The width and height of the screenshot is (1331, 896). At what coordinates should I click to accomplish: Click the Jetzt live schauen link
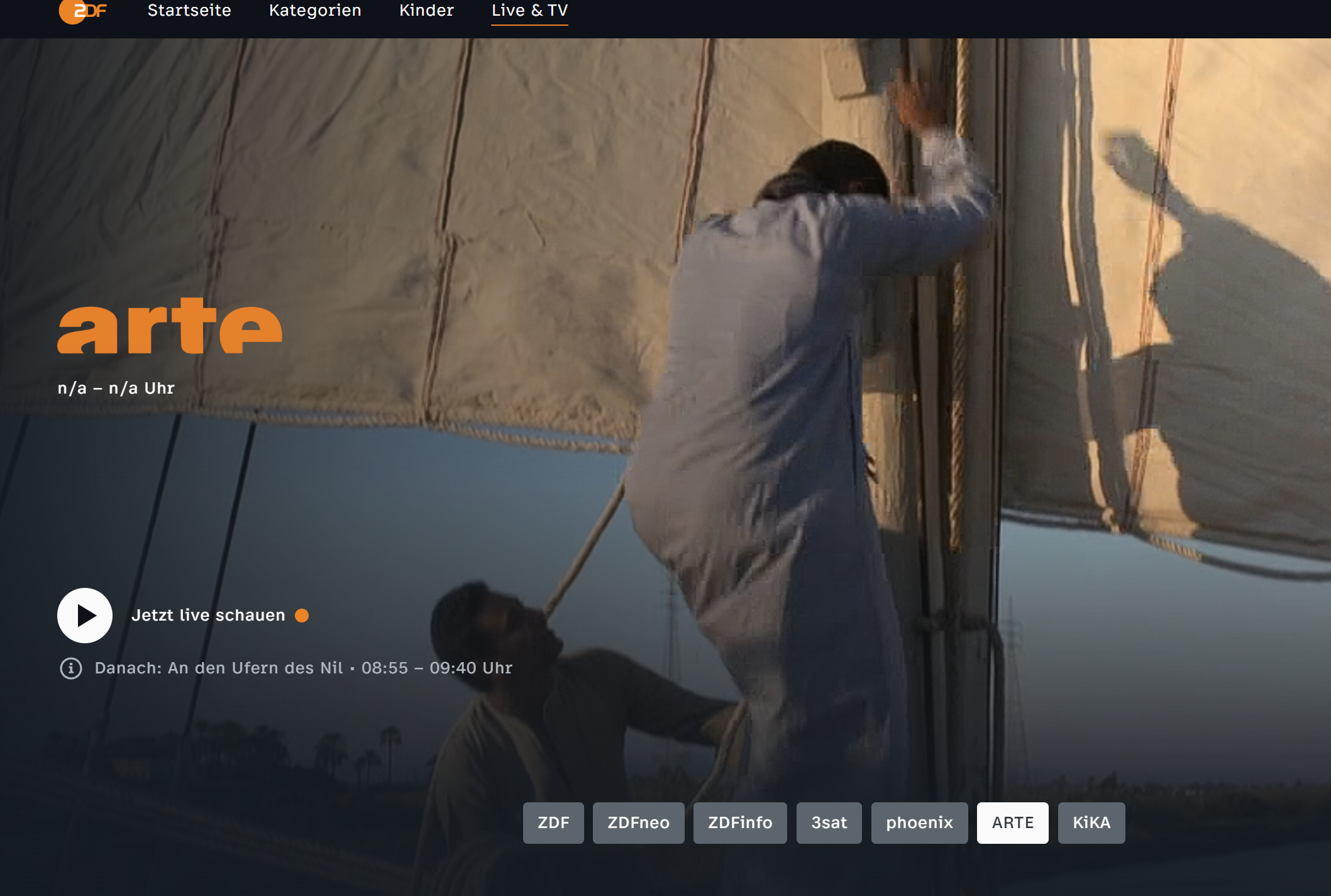(208, 616)
